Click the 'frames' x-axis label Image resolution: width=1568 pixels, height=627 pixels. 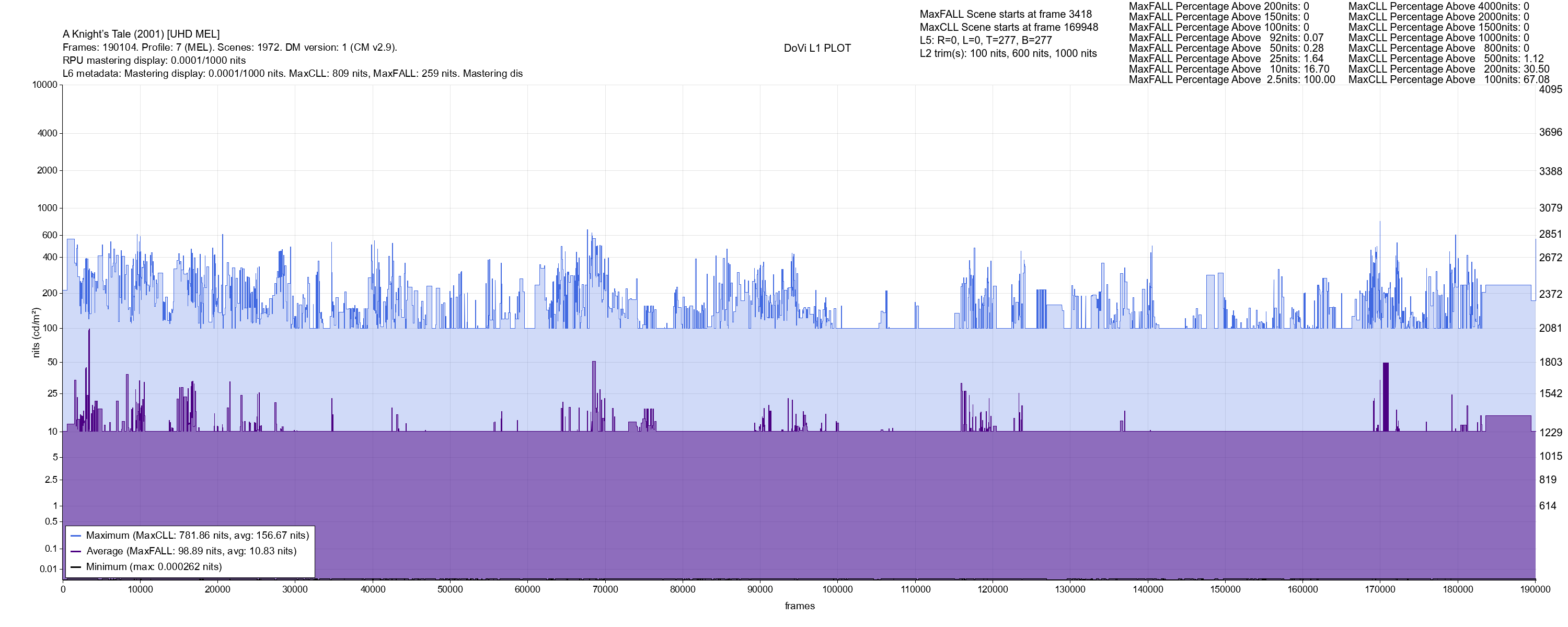[x=799, y=606]
